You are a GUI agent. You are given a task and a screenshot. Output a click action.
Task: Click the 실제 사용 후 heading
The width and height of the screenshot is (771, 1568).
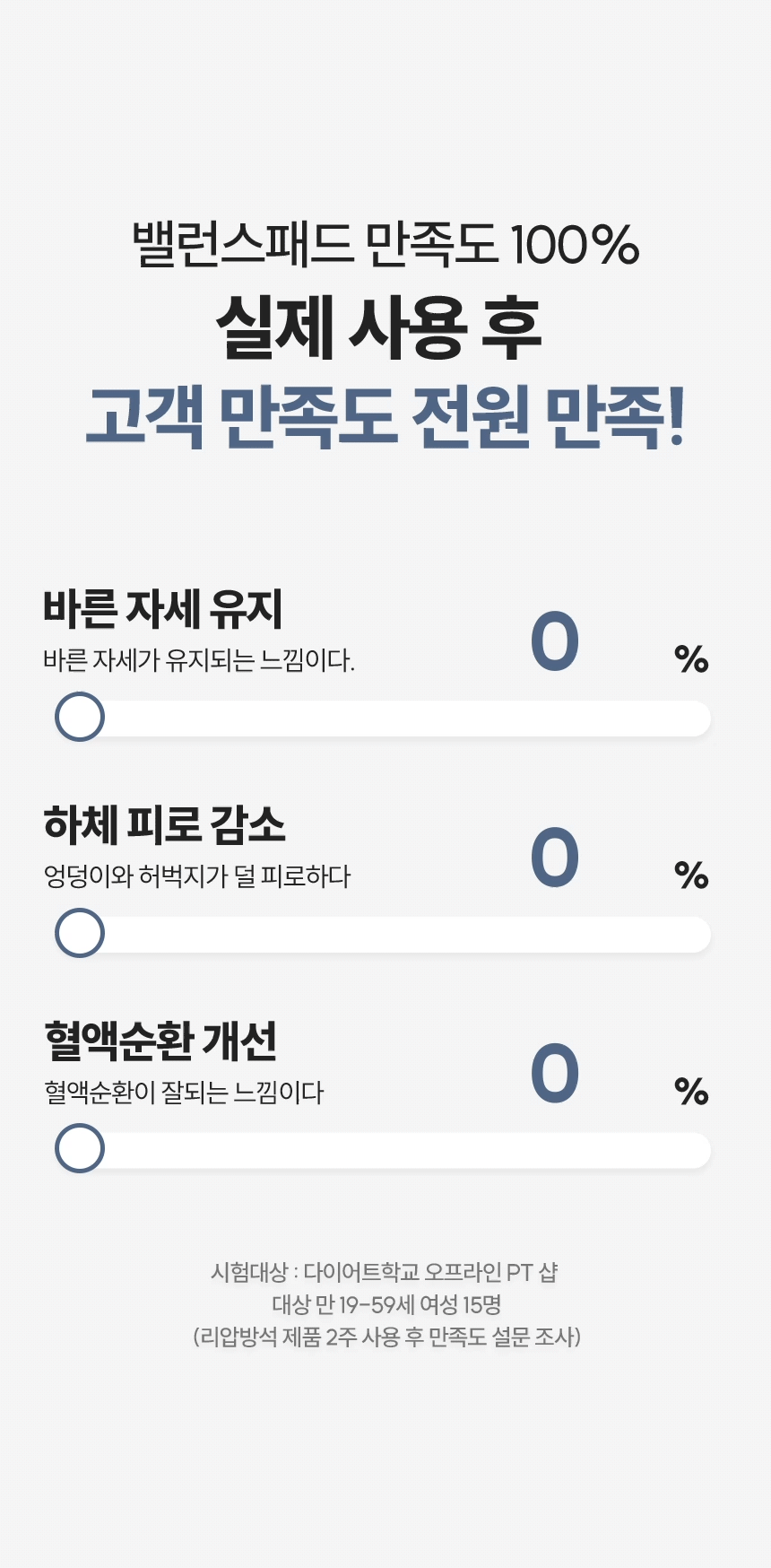379,327
